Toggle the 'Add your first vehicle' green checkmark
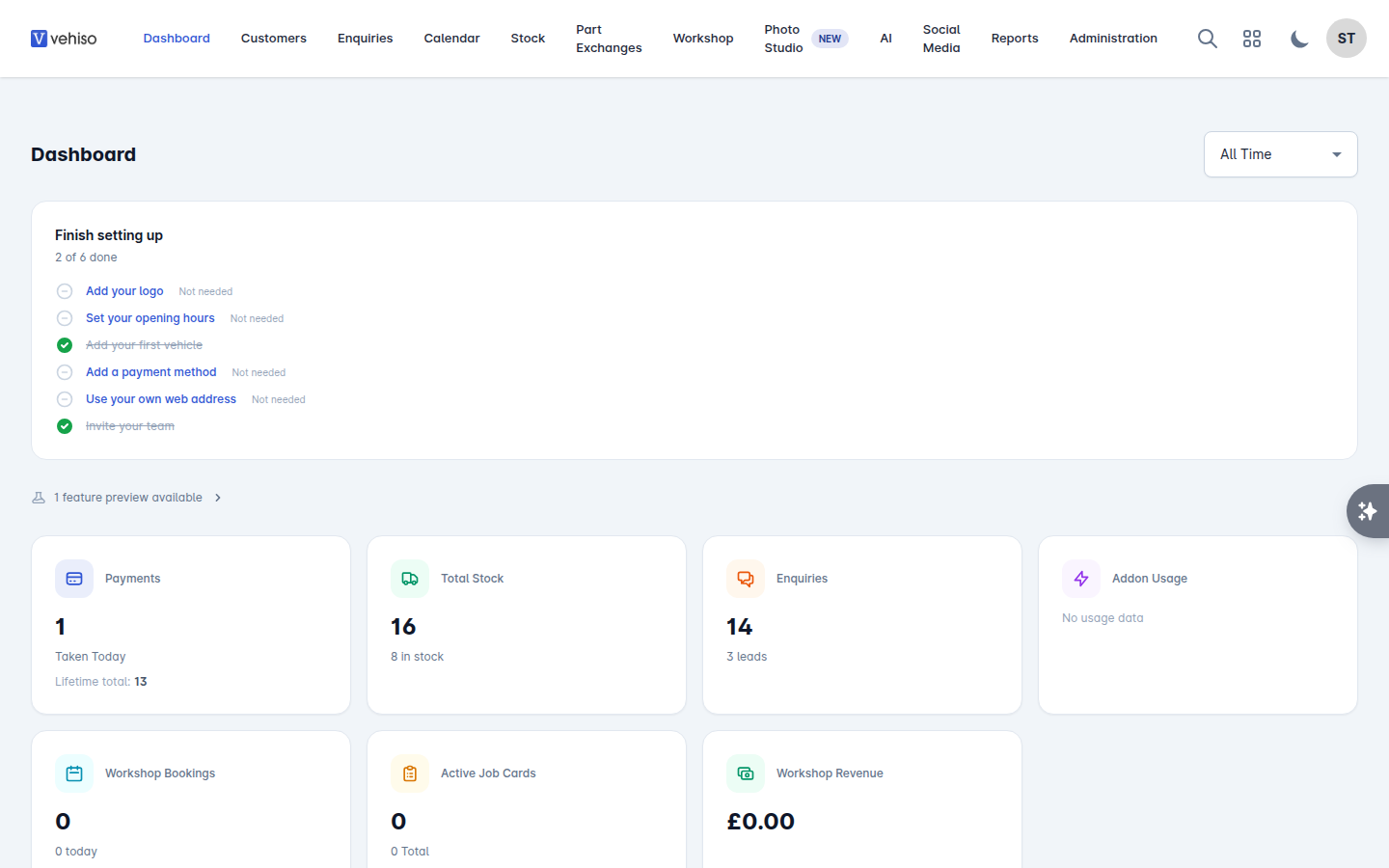 coord(65,345)
